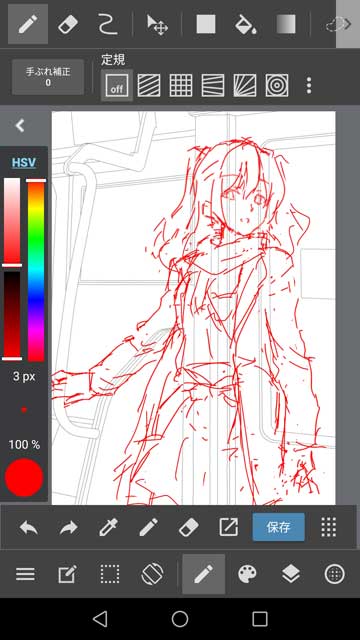Collapse the color side panel
Viewport: 360px width, 640px height.
click(x=20, y=126)
